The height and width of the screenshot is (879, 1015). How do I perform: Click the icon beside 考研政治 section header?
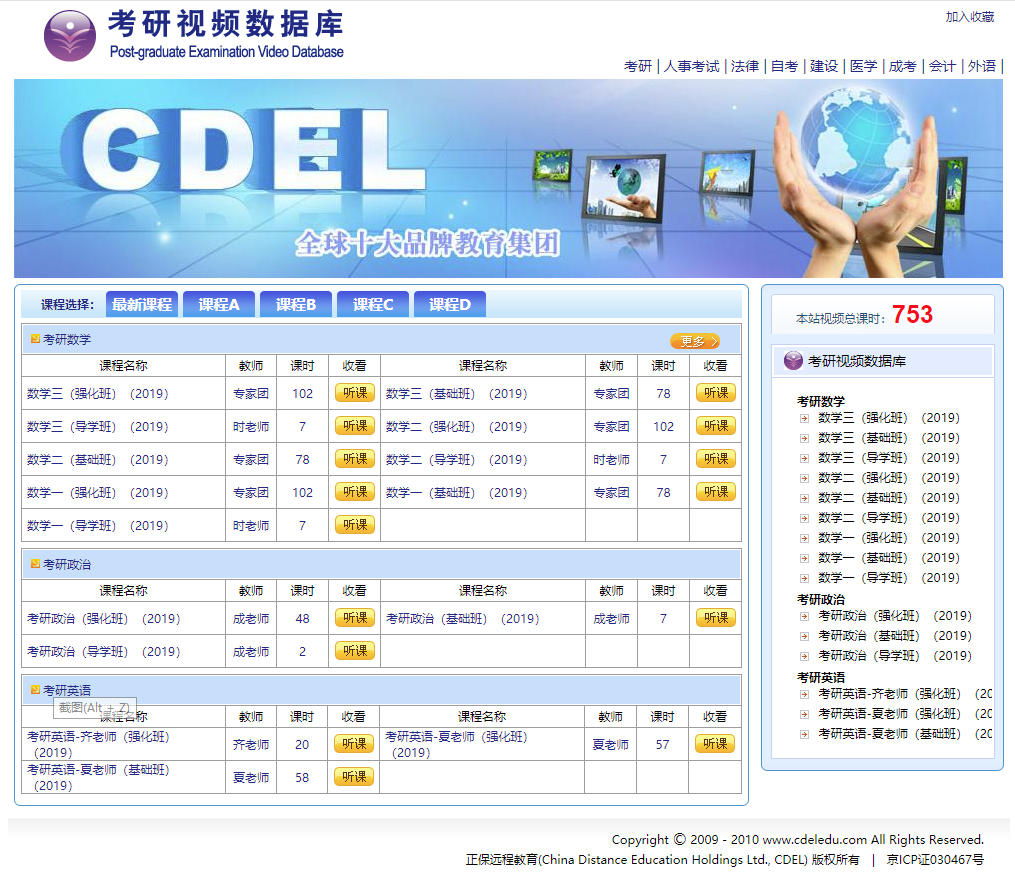coord(35,564)
